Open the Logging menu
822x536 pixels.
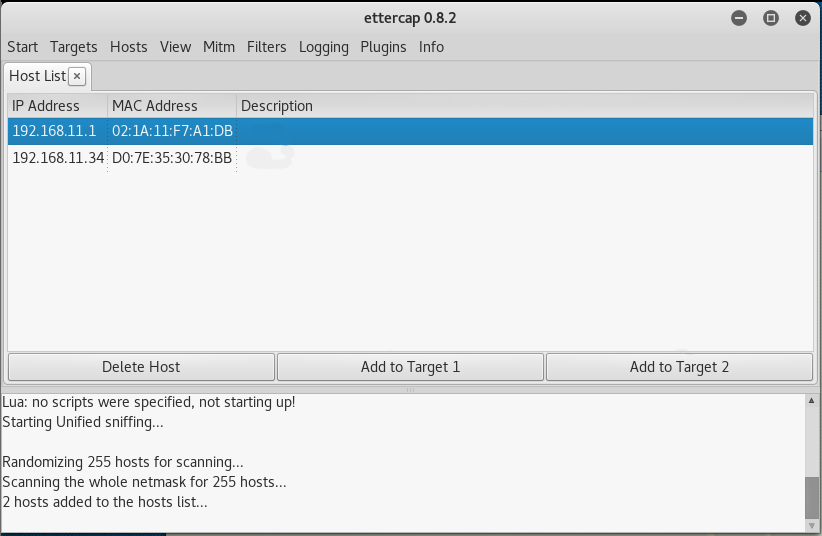coord(323,47)
